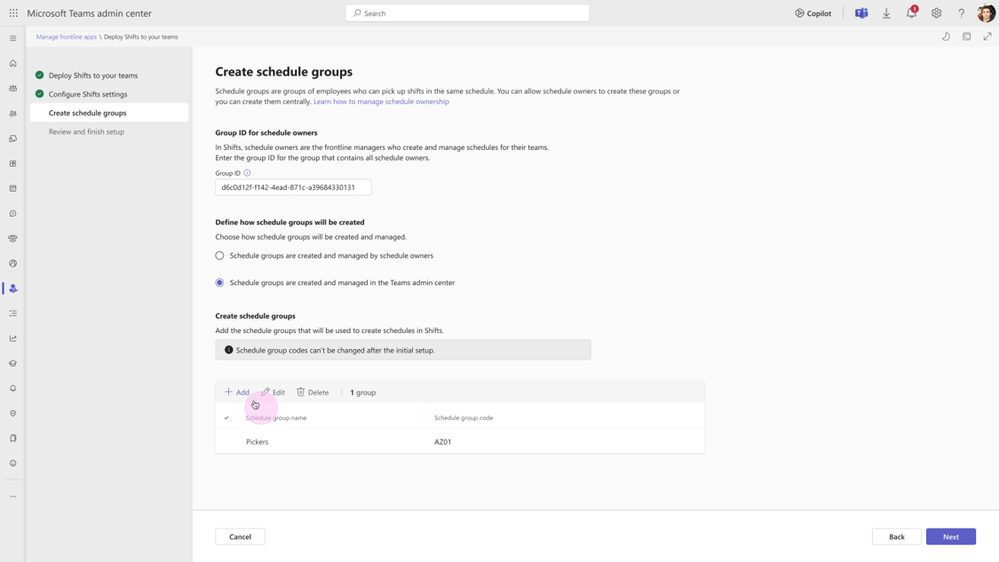Click the Next button
The width and height of the screenshot is (999, 562).
click(951, 537)
